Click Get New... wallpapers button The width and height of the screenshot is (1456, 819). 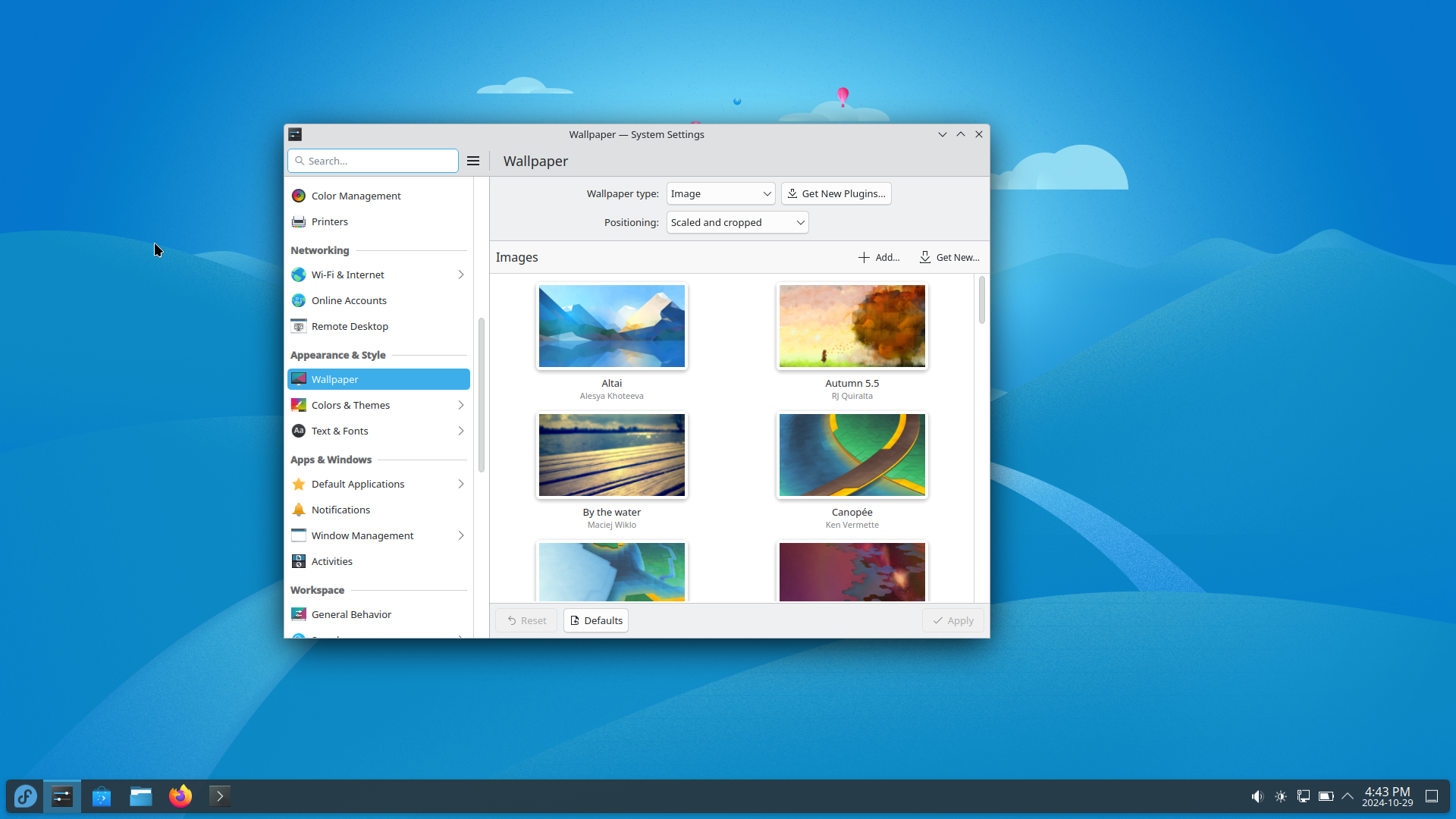click(x=949, y=257)
